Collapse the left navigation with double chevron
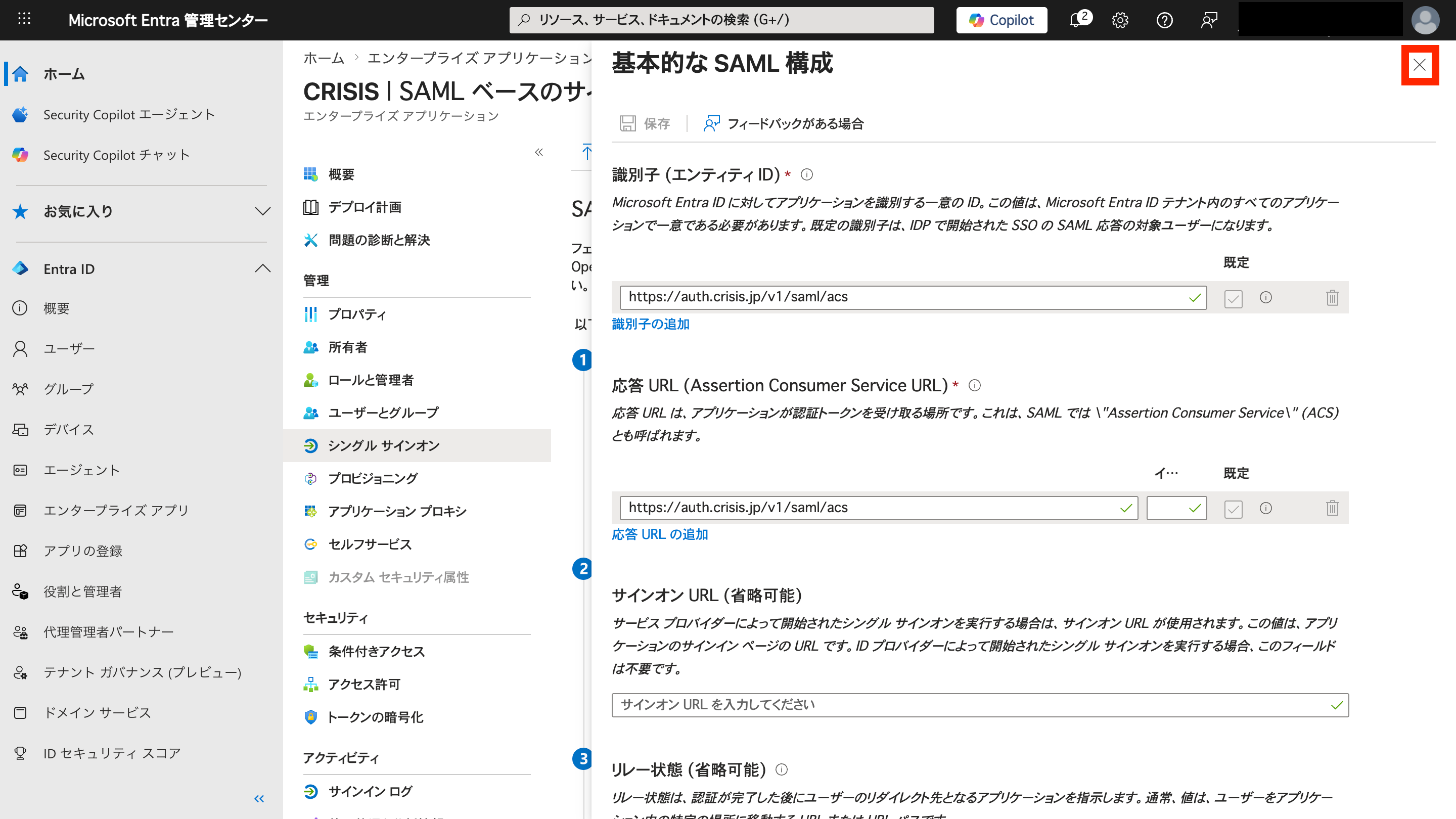 click(x=259, y=799)
